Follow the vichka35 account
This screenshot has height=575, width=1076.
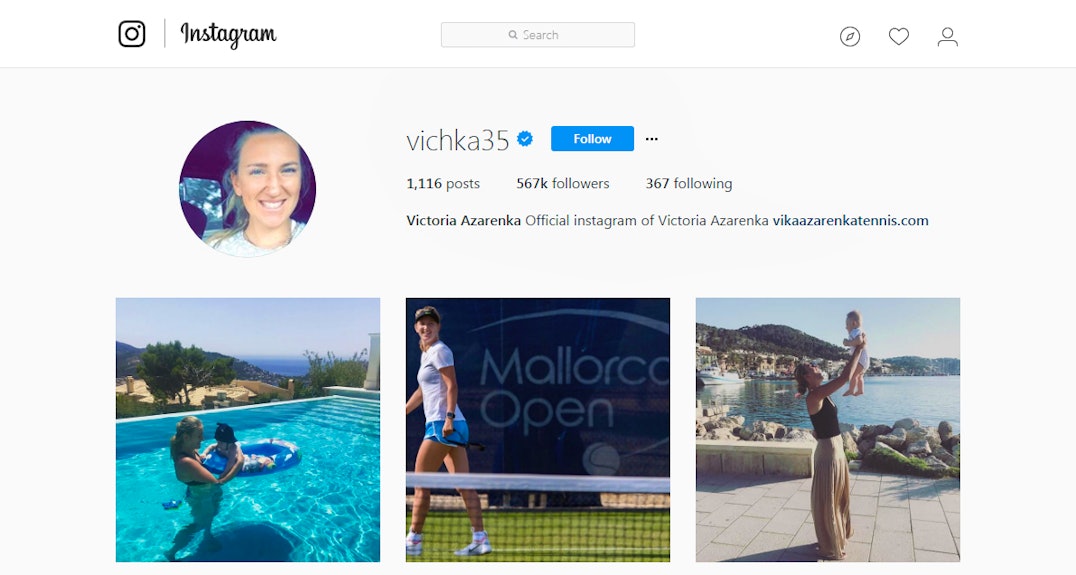click(592, 139)
